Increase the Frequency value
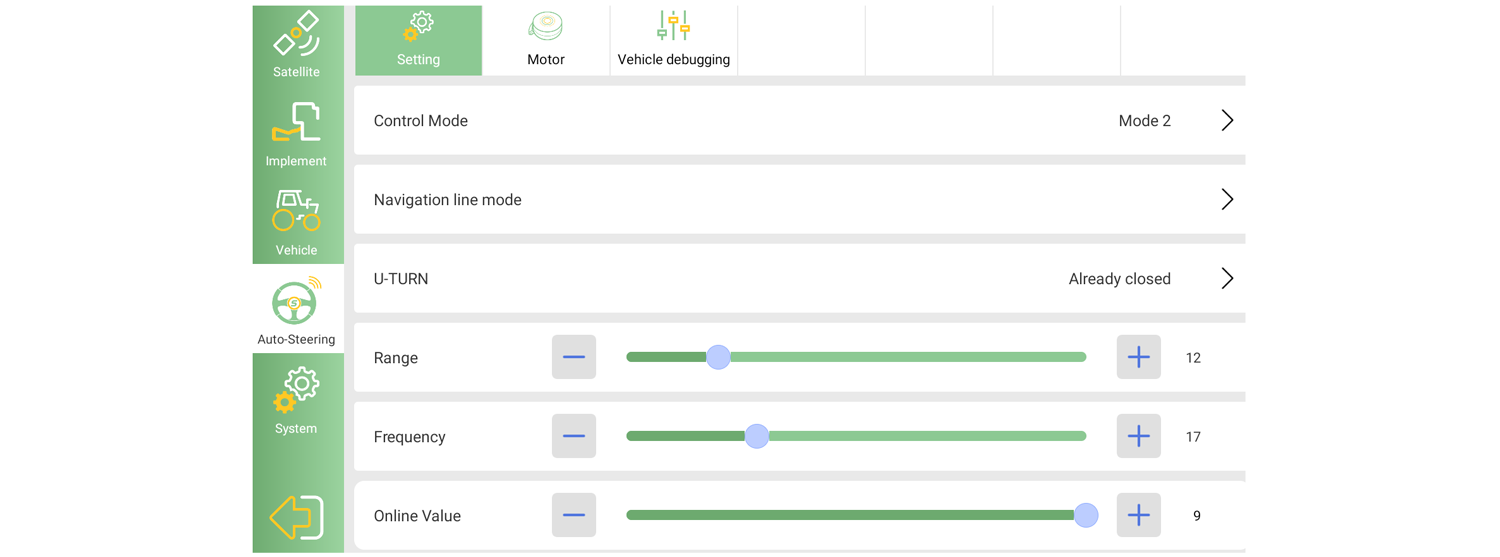The width and height of the screenshot is (1500, 557). click(1138, 436)
